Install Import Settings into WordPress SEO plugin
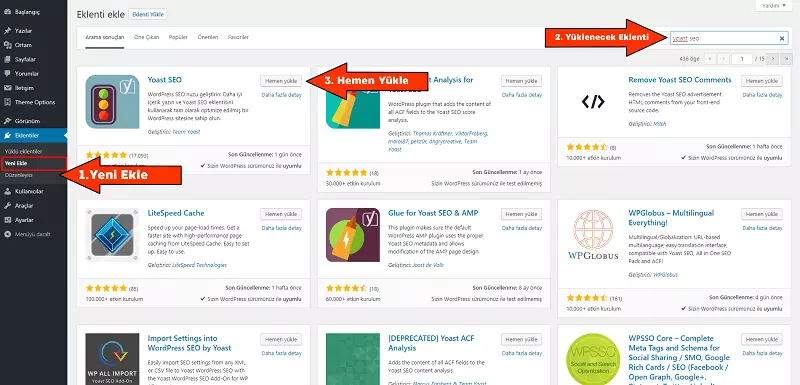The height and width of the screenshot is (385, 800). tap(281, 339)
